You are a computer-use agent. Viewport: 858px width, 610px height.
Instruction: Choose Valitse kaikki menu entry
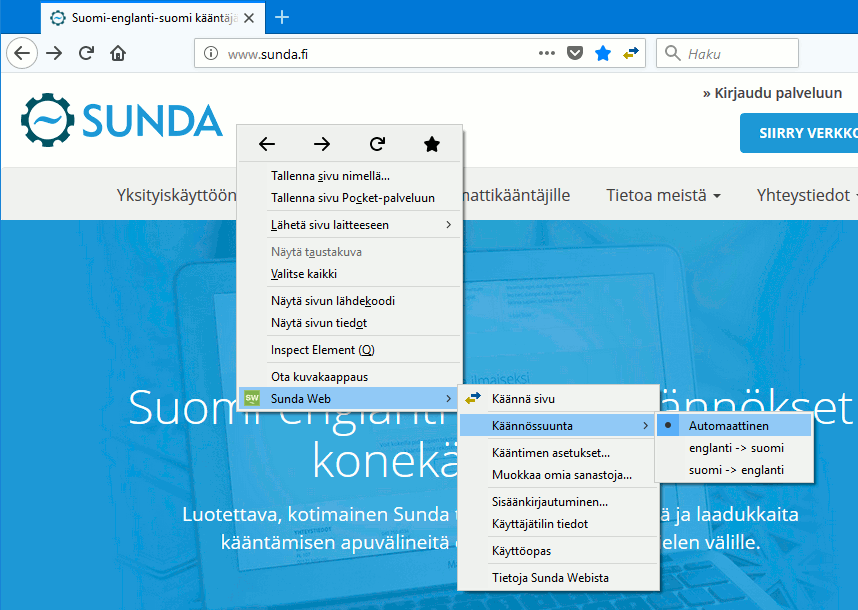[350, 274]
